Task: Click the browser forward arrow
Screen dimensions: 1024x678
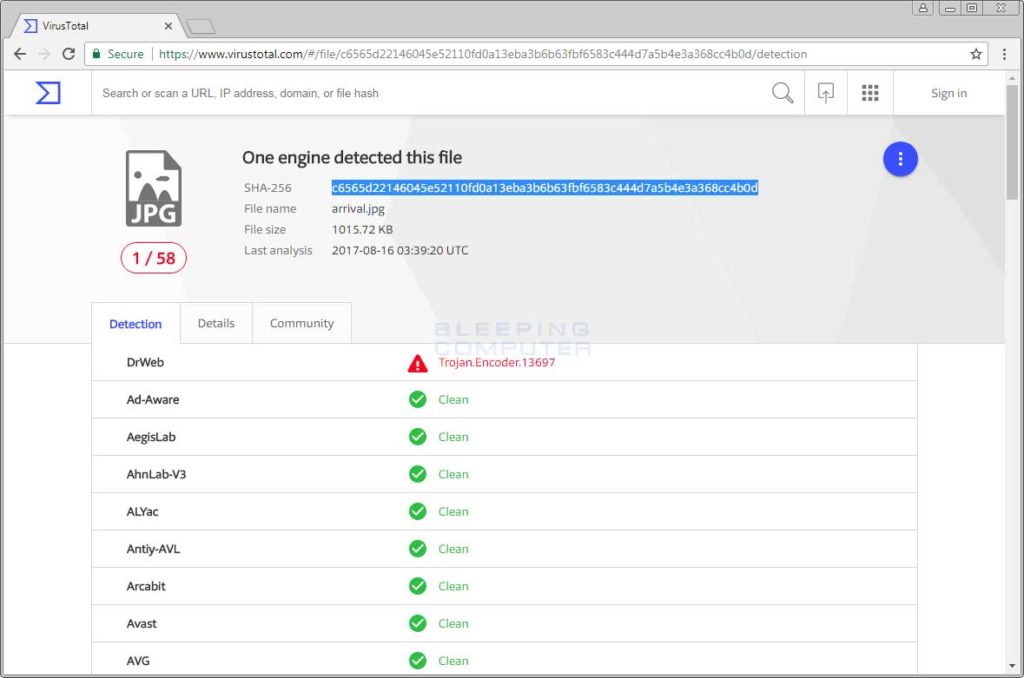Action: click(x=44, y=54)
